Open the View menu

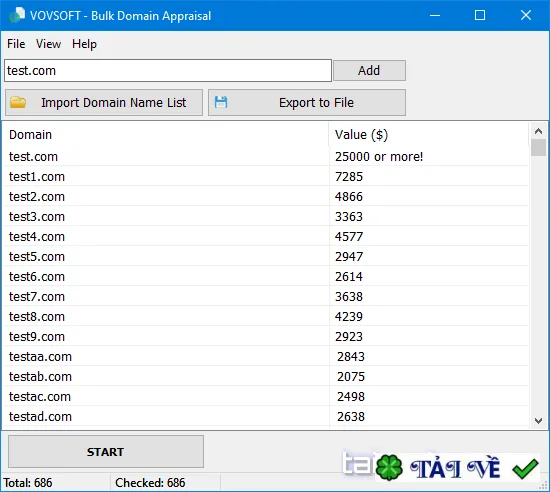[48, 44]
